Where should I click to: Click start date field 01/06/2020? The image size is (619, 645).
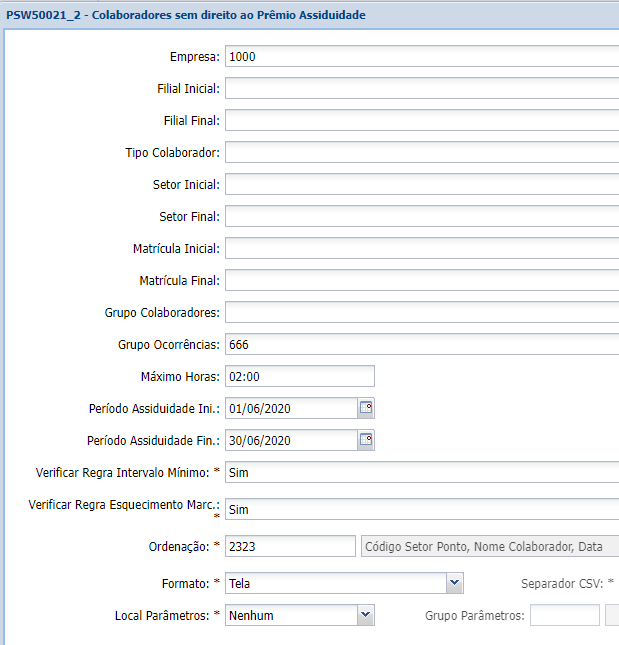(291, 408)
